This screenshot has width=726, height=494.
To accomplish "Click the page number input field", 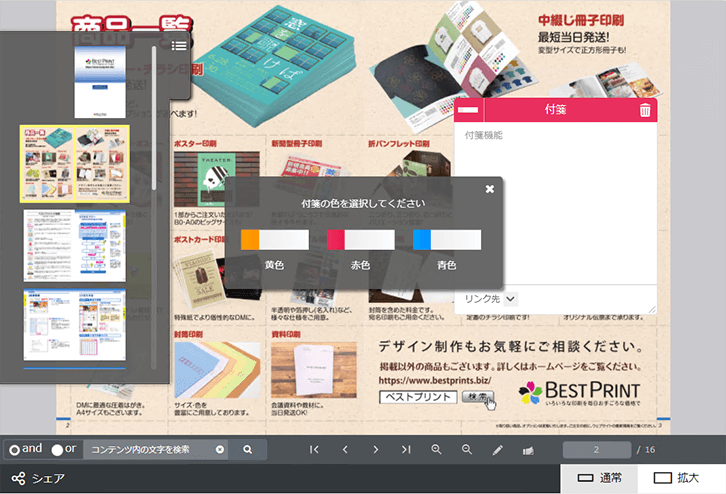I will (596, 450).
